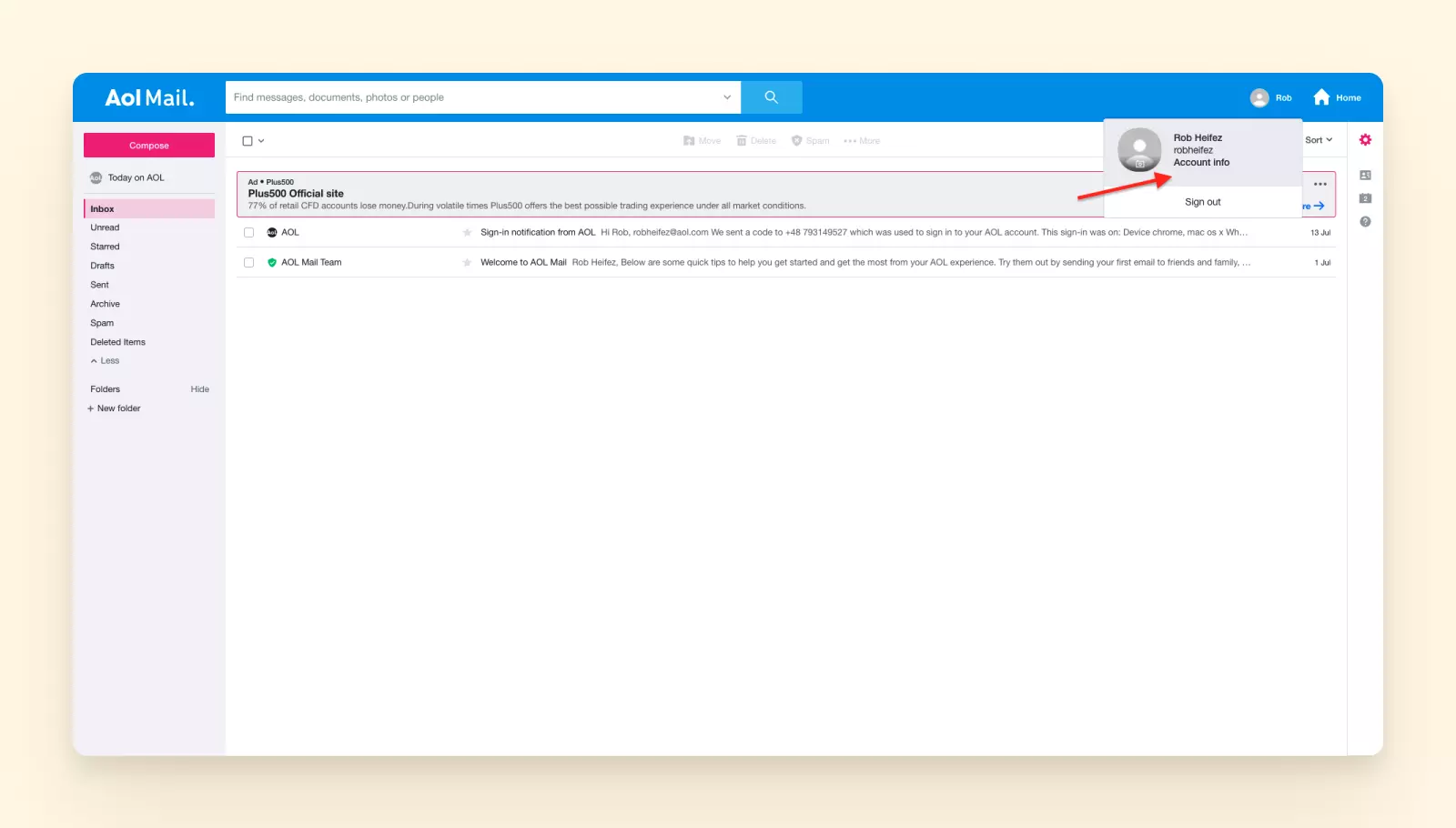Star the Sign-in notification message
The height and width of the screenshot is (828, 1456).
point(467,233)
